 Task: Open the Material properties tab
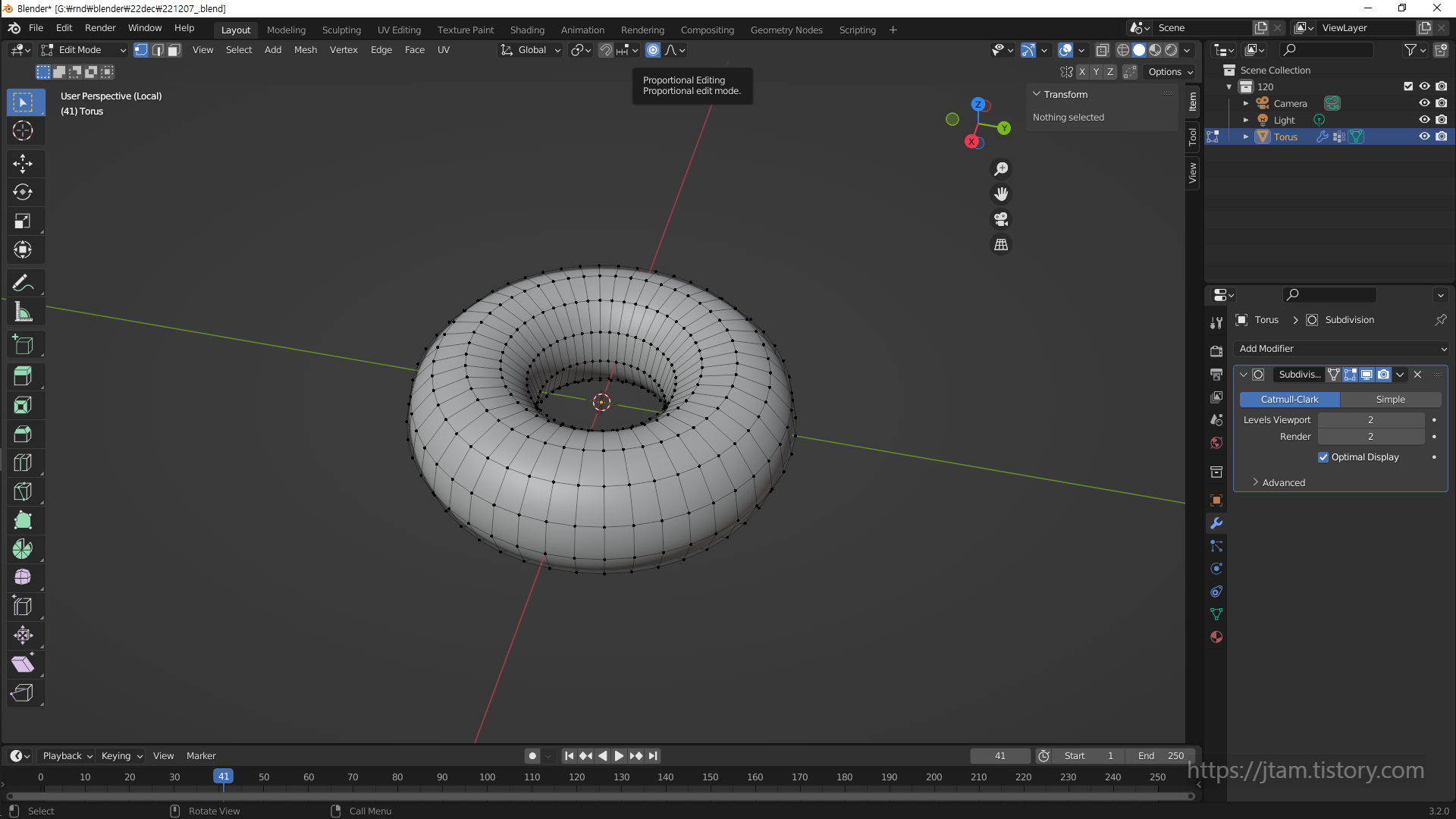[x=1216, y=637]
